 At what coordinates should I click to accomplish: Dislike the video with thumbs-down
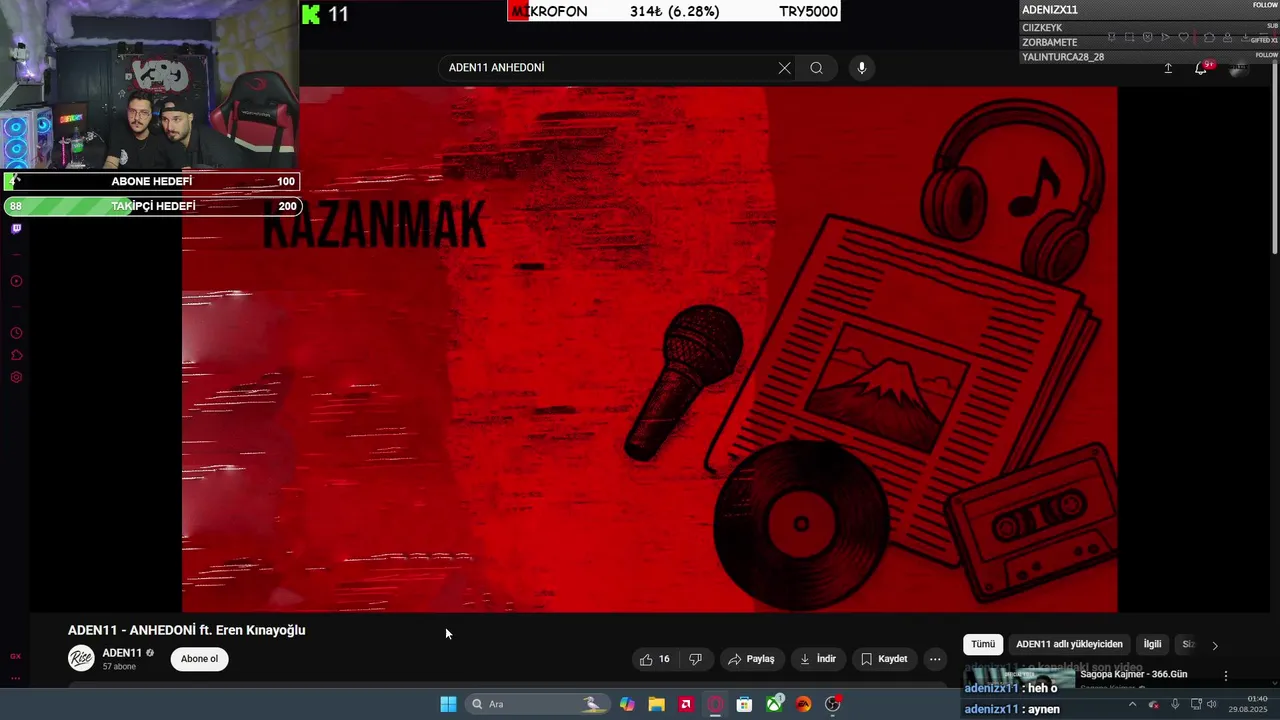(x=695, y=659)
